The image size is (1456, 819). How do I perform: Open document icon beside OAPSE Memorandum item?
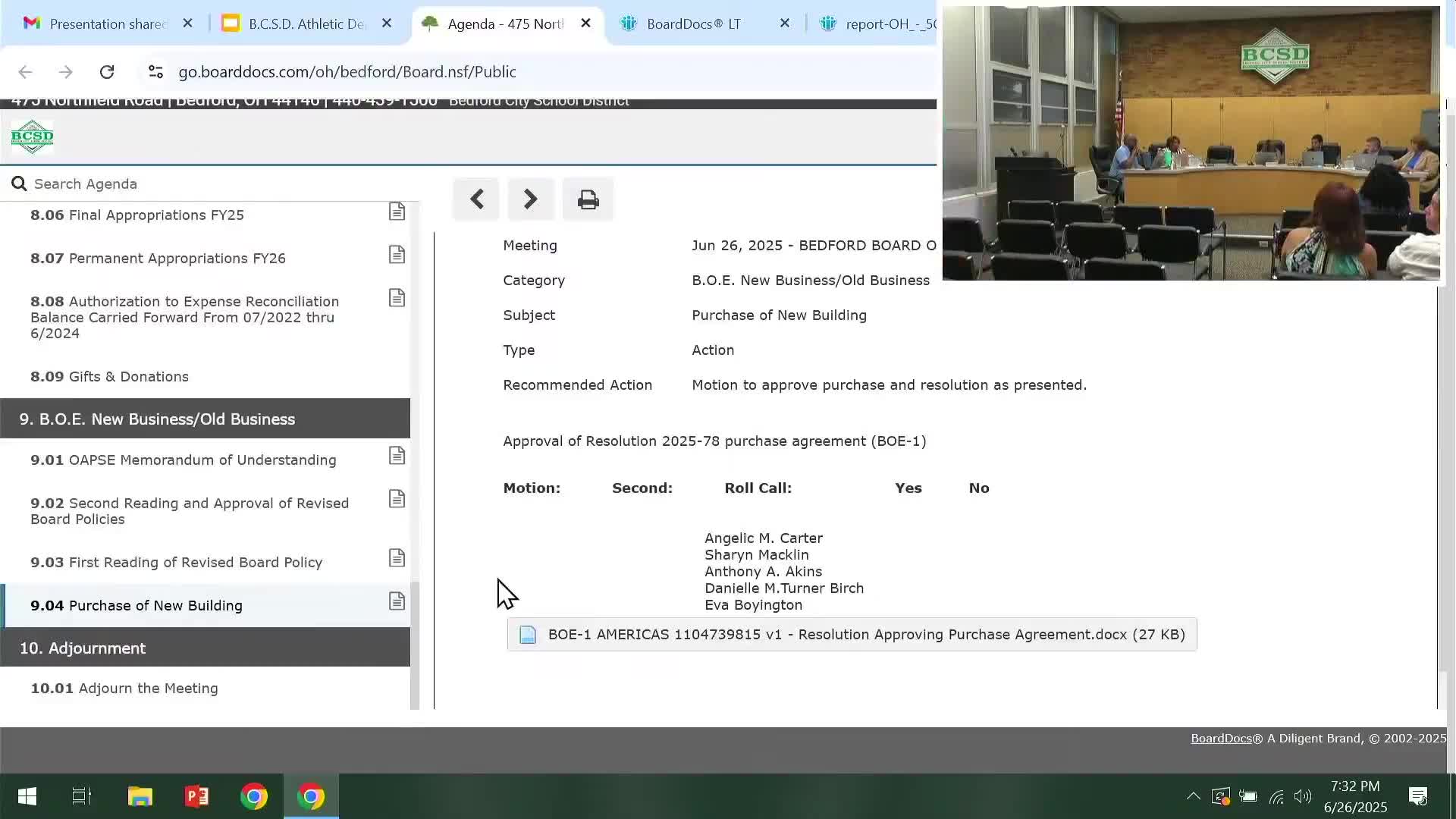click(397, 456)
